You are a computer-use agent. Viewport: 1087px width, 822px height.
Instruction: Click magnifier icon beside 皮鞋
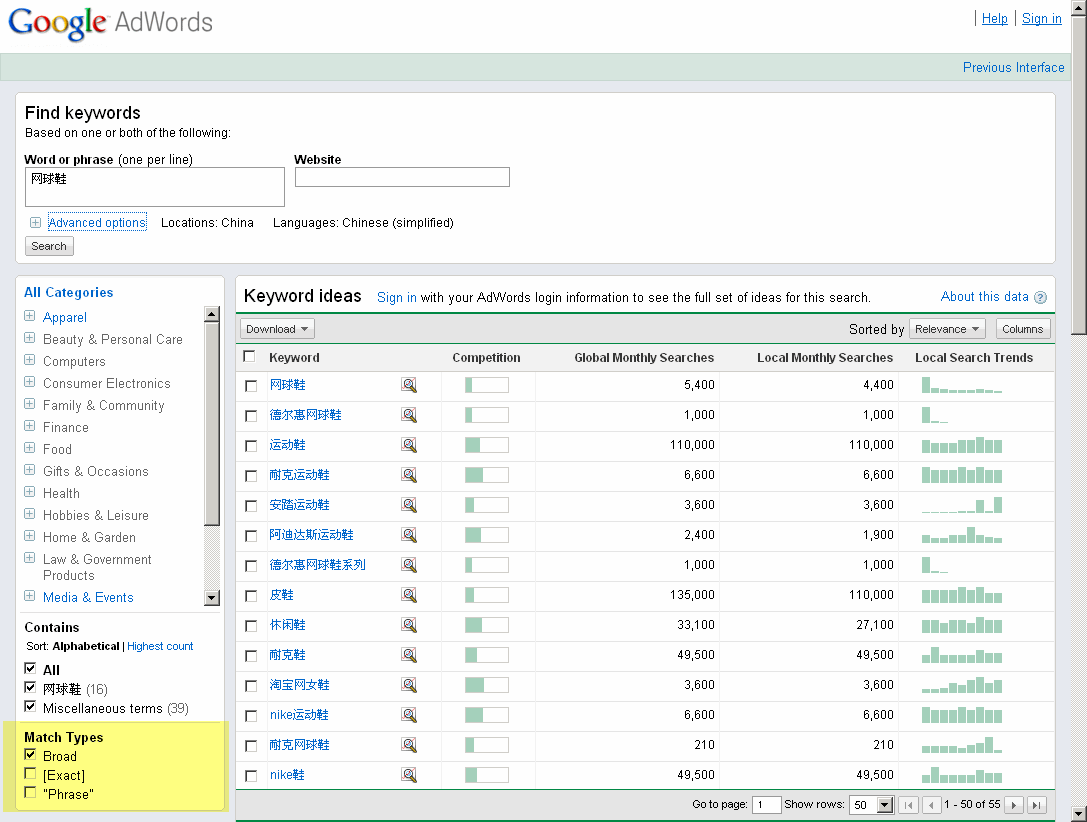[x=409, y=595]
